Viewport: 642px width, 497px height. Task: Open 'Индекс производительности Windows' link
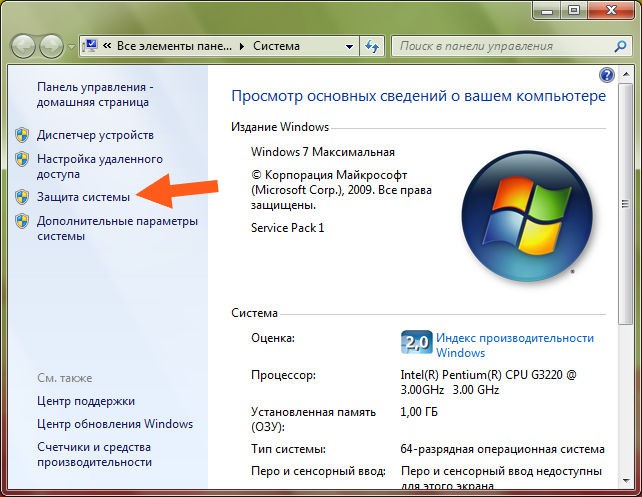pos(515,346)
